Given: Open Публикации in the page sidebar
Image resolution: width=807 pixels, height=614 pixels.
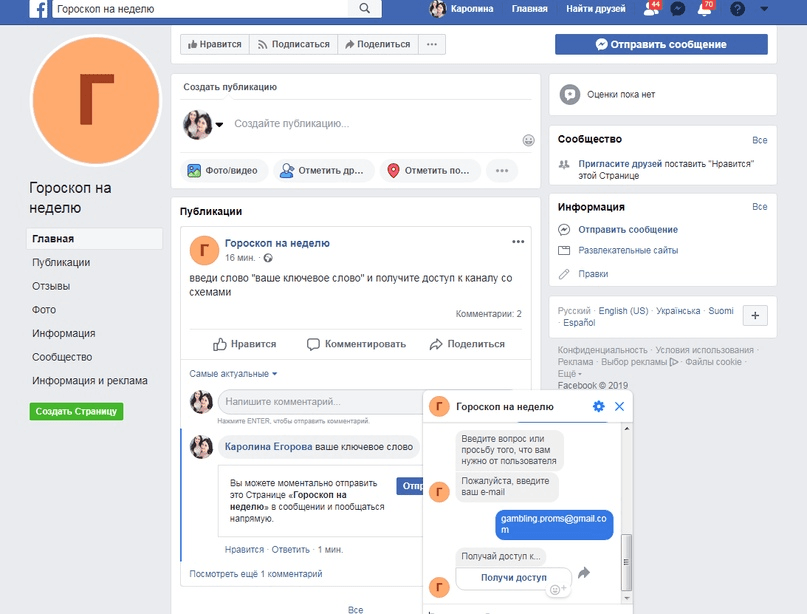Looking at the screenshot, I should click(61, 262).
